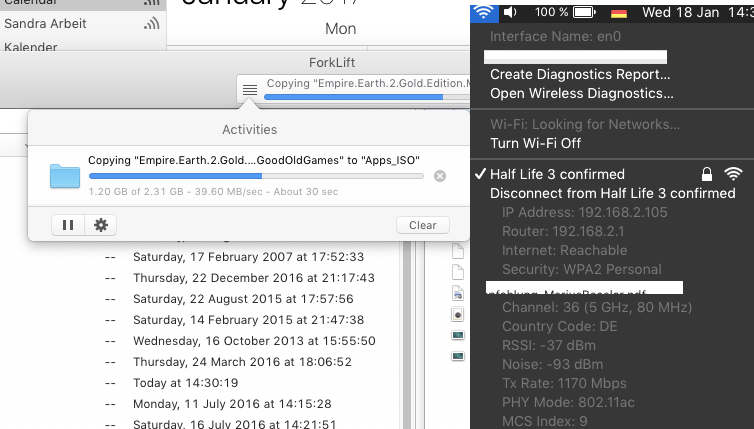The image size is (754, 429).
Task: Select row dated Thursday, 22 December 2016 at 21:17:43
Action: point(254,278)
